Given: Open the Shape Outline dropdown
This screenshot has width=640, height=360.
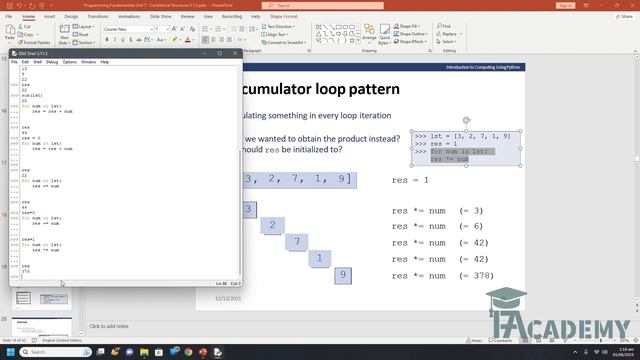Looking at the screenshot, I should tap(411, 34).
